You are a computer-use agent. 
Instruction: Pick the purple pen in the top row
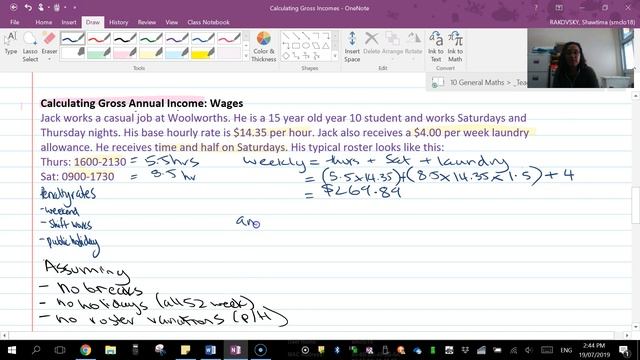[177, 39]
